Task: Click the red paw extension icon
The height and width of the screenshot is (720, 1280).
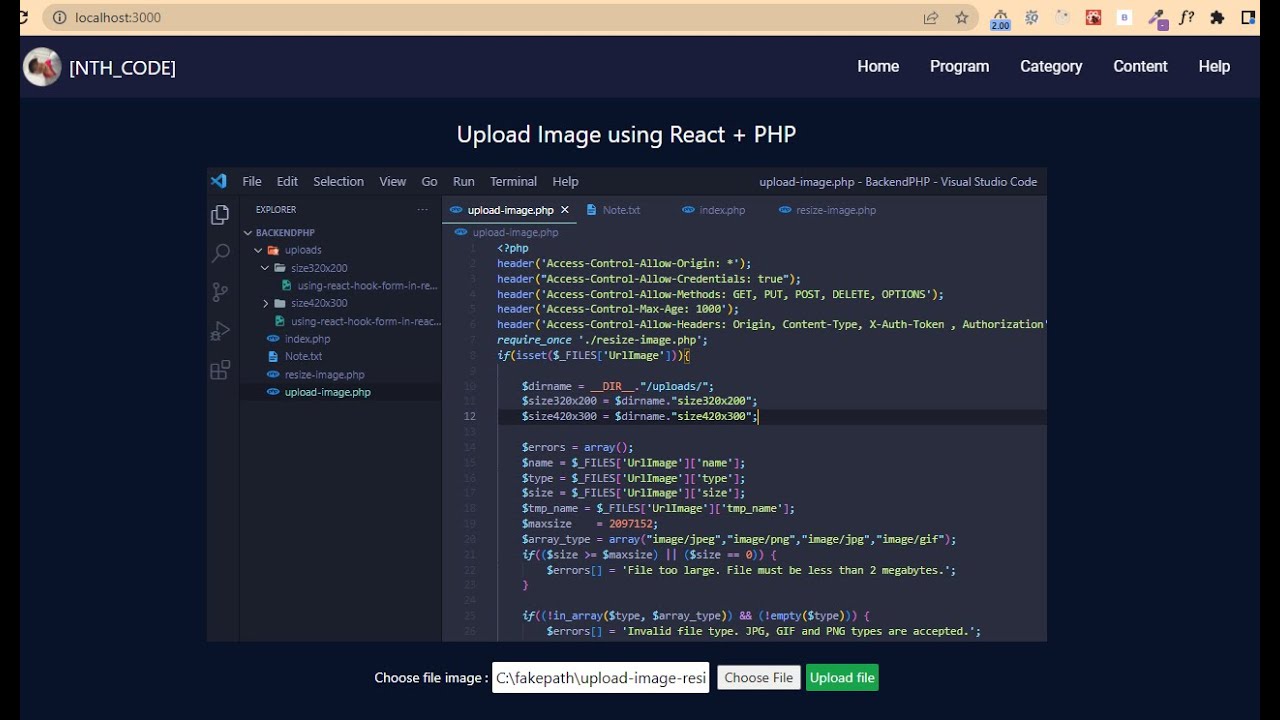Action: point(1094,17)
